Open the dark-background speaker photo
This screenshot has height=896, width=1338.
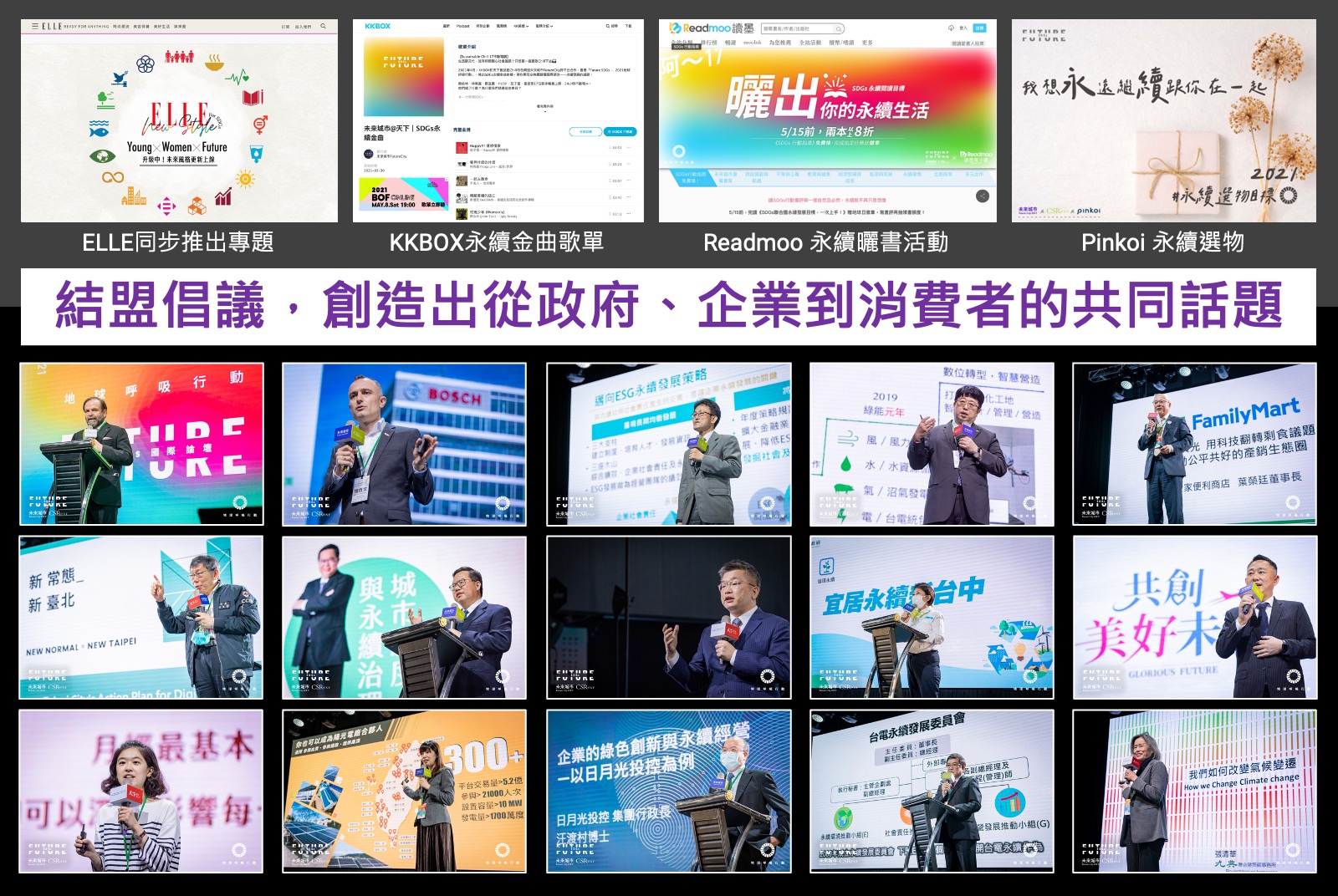(x=668, y=618)
